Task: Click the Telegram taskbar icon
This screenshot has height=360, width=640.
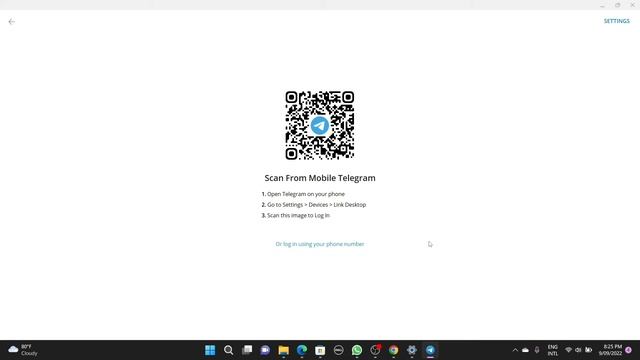Action: (x=430, y=350)
